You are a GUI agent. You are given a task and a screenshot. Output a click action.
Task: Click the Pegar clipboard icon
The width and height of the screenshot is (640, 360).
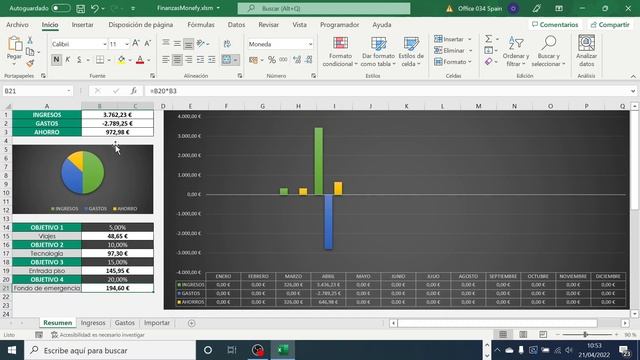click(15, 44)
